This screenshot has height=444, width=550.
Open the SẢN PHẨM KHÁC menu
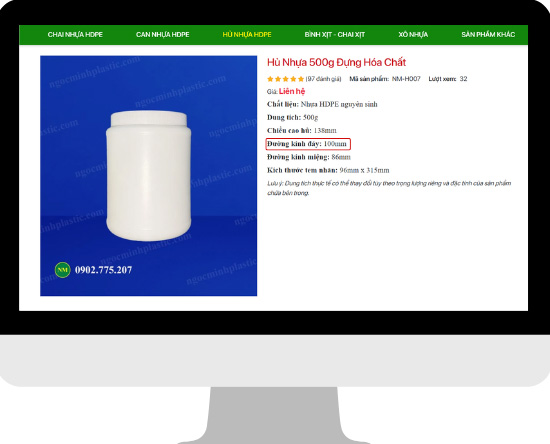(x=488, y=34)
